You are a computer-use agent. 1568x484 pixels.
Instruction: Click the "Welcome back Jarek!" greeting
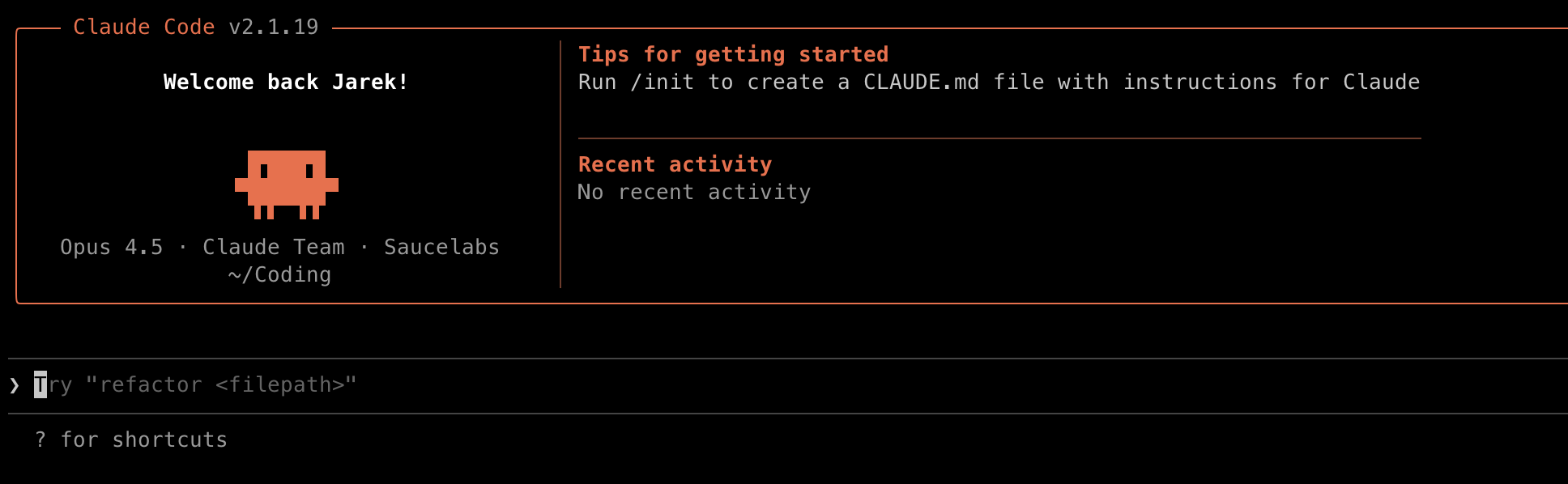tap(286, 82)
